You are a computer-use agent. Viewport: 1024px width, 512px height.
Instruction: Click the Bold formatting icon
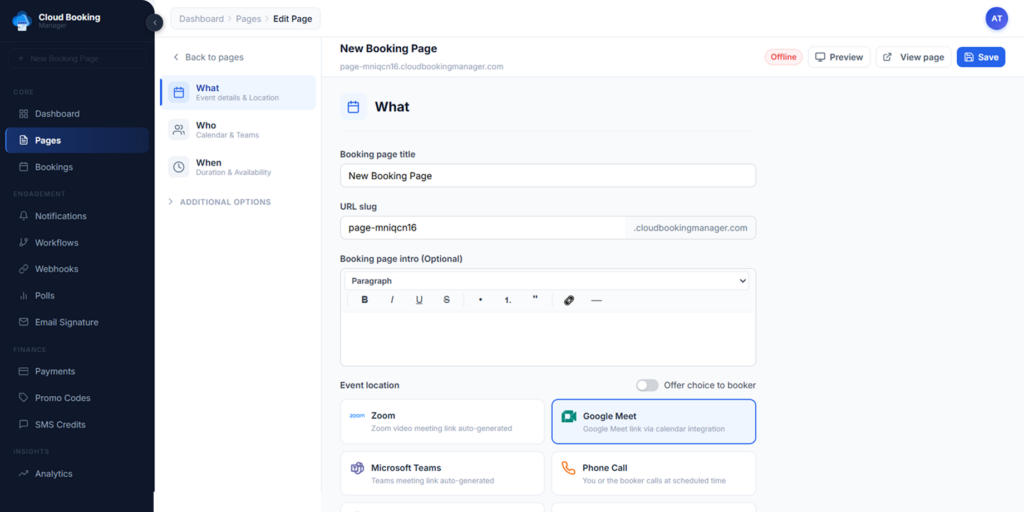tap(365, 300)
